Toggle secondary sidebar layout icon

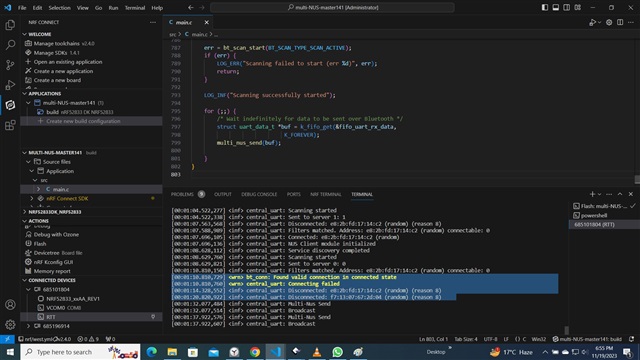(567, 7)
